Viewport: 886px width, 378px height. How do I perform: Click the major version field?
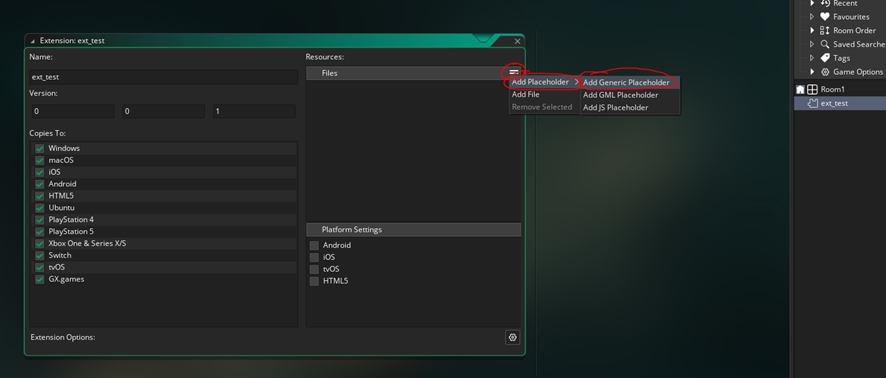pyautogui.click(x=72, y=112)
